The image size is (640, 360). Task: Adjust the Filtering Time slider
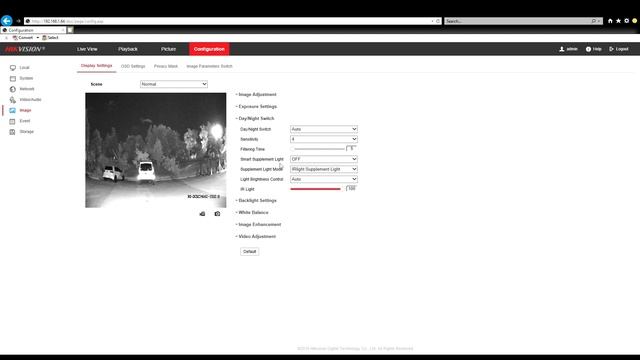[x=318, y=149]
